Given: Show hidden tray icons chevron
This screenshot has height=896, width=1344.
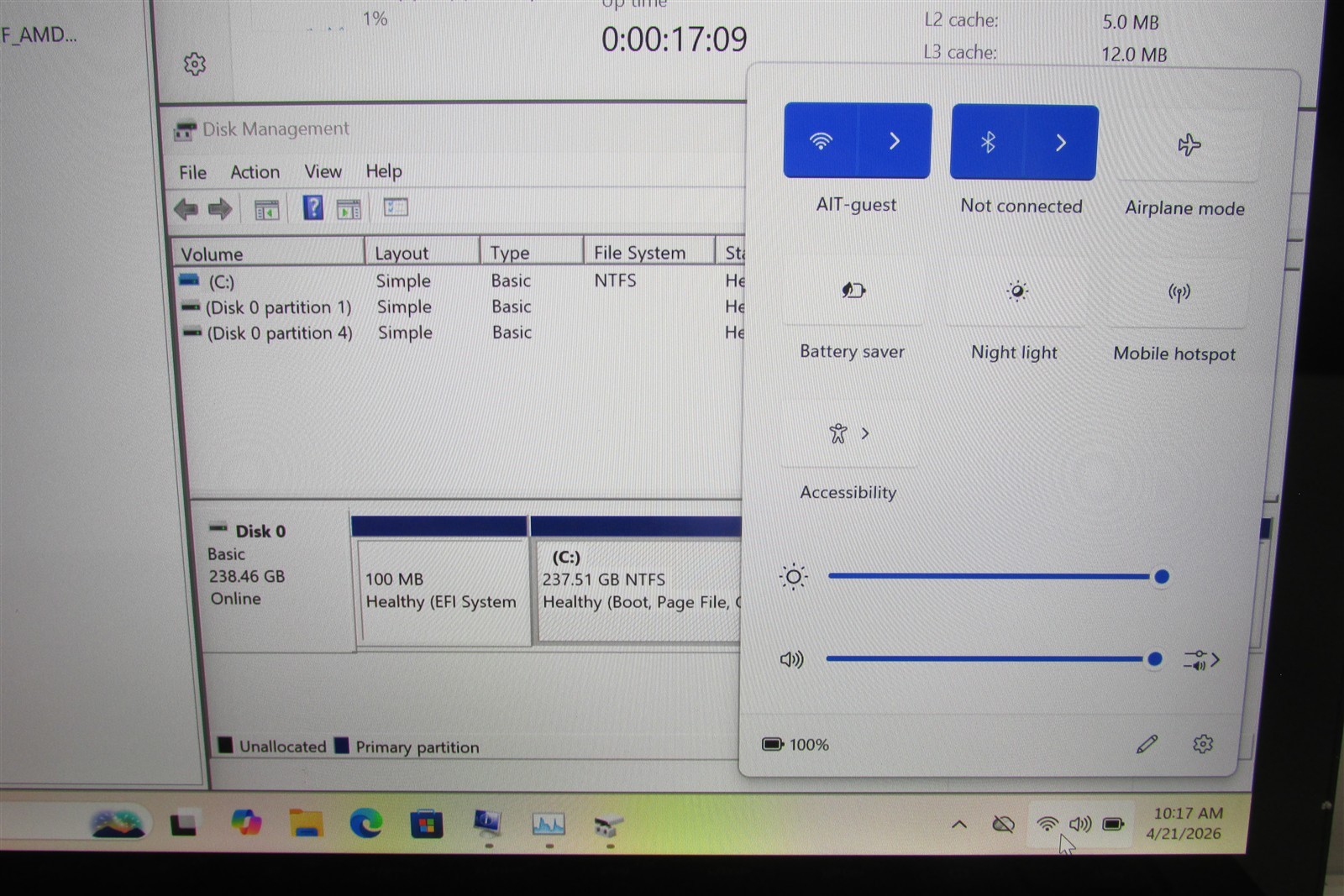Looking at the screenshot, I should [x=958, y=824].
